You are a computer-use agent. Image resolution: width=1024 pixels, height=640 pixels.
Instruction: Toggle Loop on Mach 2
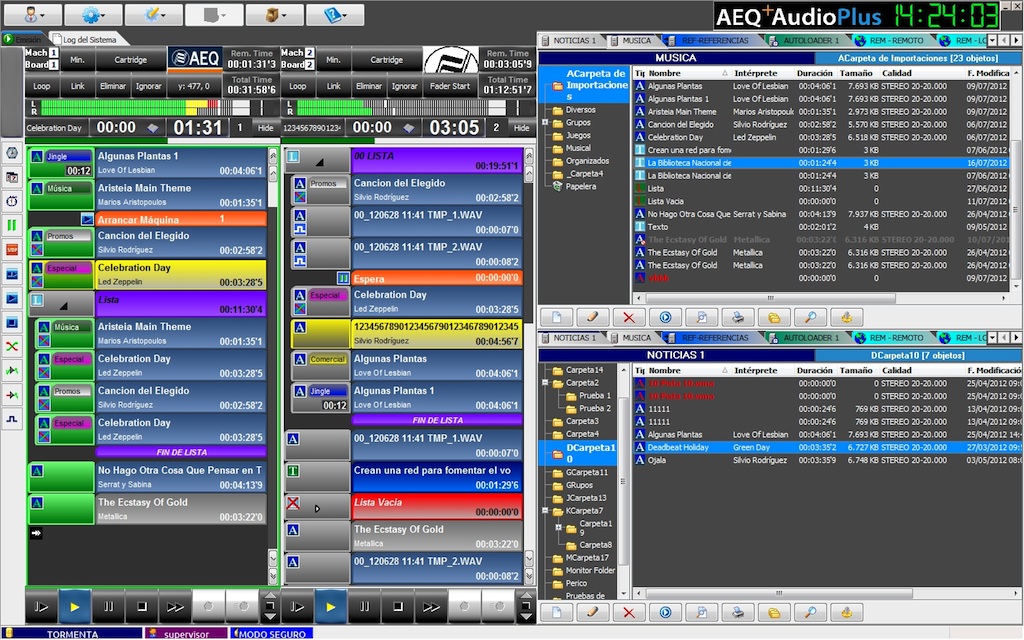[x=298, y=86]
